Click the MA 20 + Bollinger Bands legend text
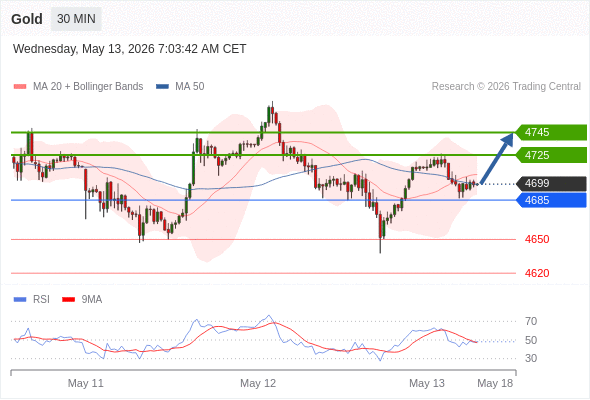The height and width of the screenshot is (400, 590). coord(88,87)
